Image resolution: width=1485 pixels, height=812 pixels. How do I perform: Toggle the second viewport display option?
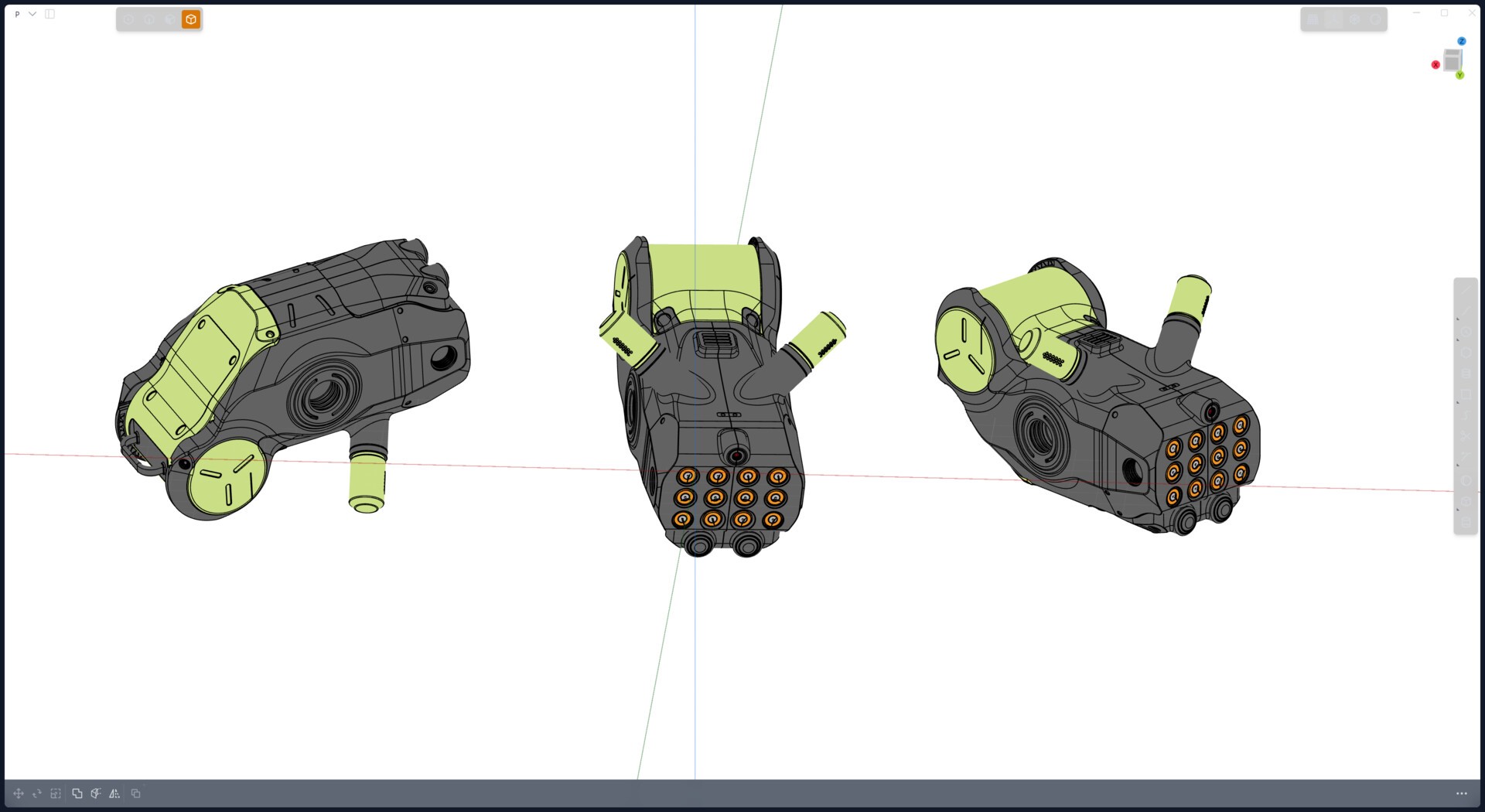pos(1333,19)
